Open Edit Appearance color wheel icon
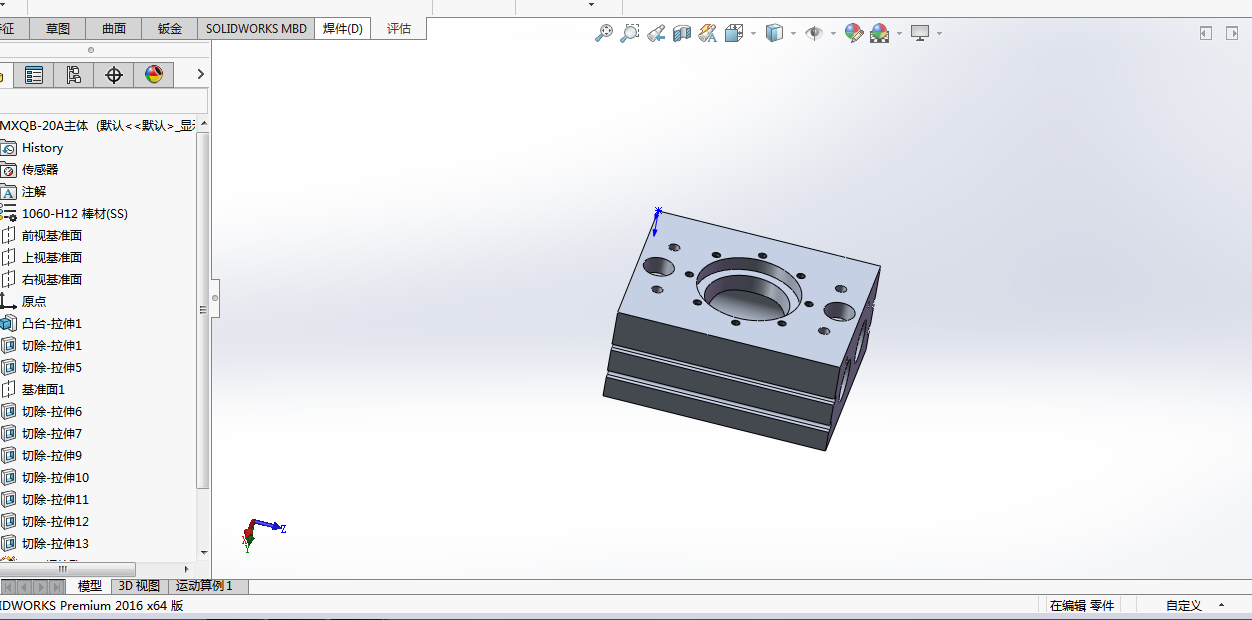 click(853, 33)
